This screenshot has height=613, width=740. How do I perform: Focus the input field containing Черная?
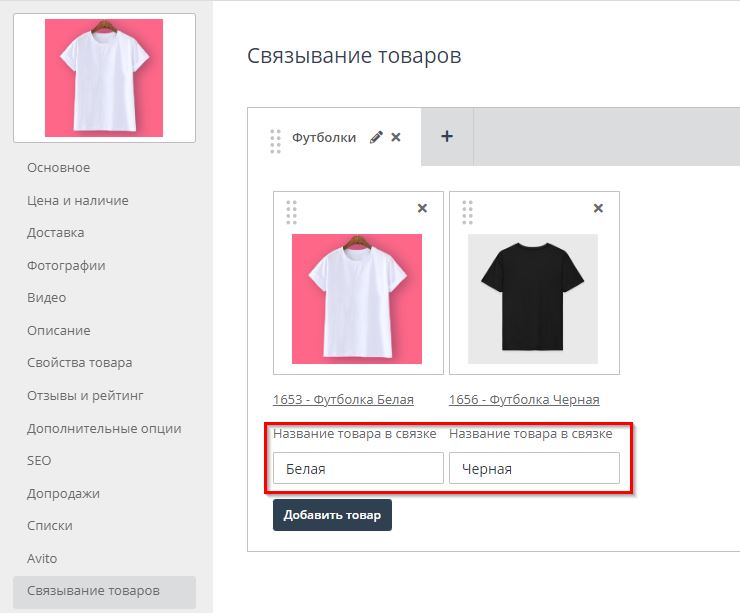pyautogui.click(x=534, y=468)
